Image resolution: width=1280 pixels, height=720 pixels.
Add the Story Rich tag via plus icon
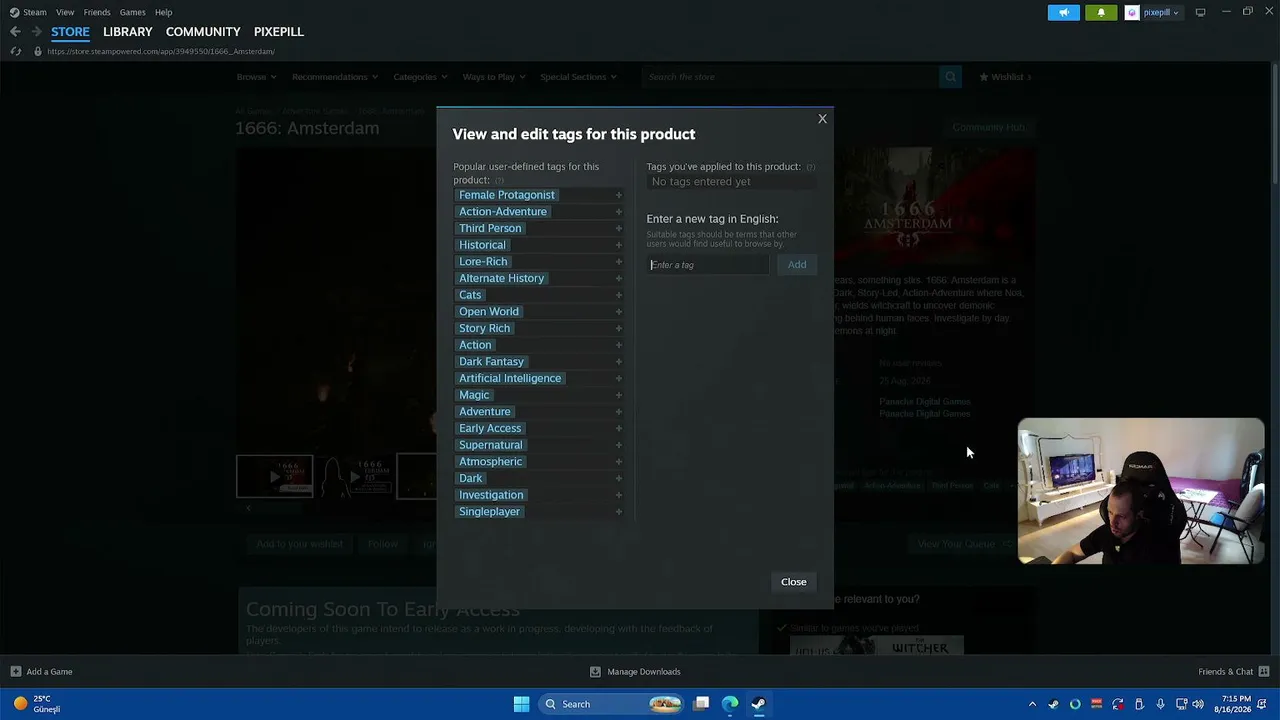point(619,328)
